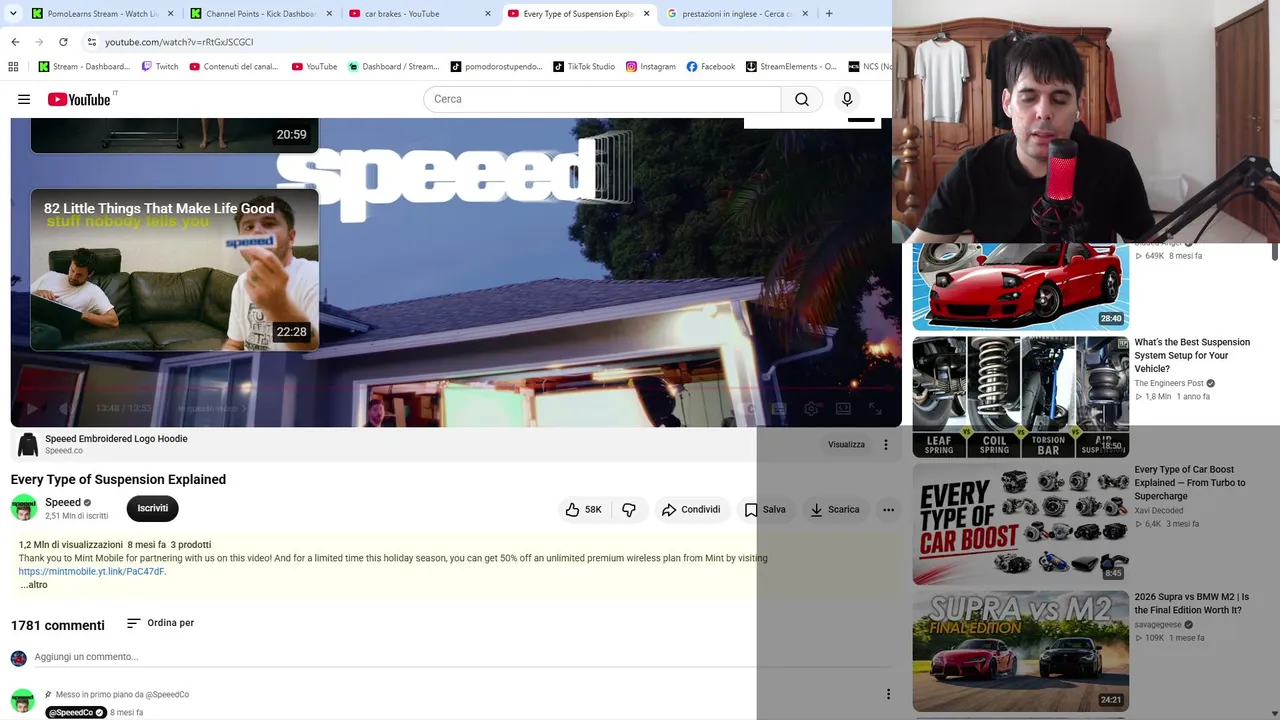Open the TikTok Studio bookmark
This screenshot has height=720, width=1280.
point(583,67)
